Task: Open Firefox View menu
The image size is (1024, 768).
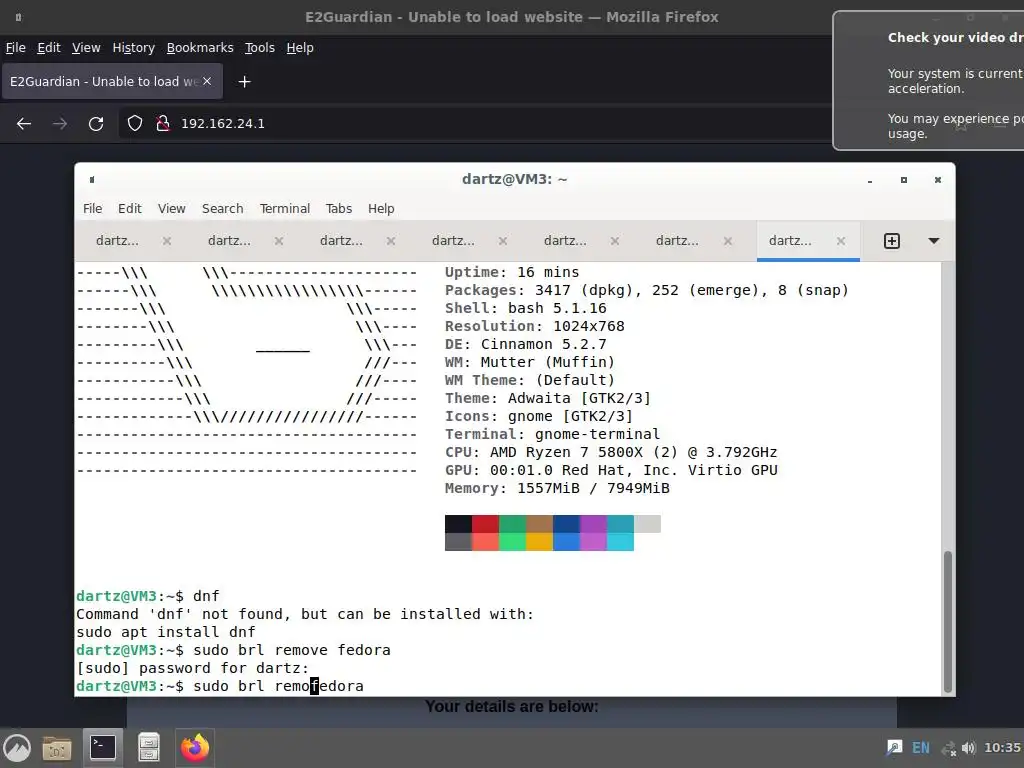Action: (x=86, y=48)
